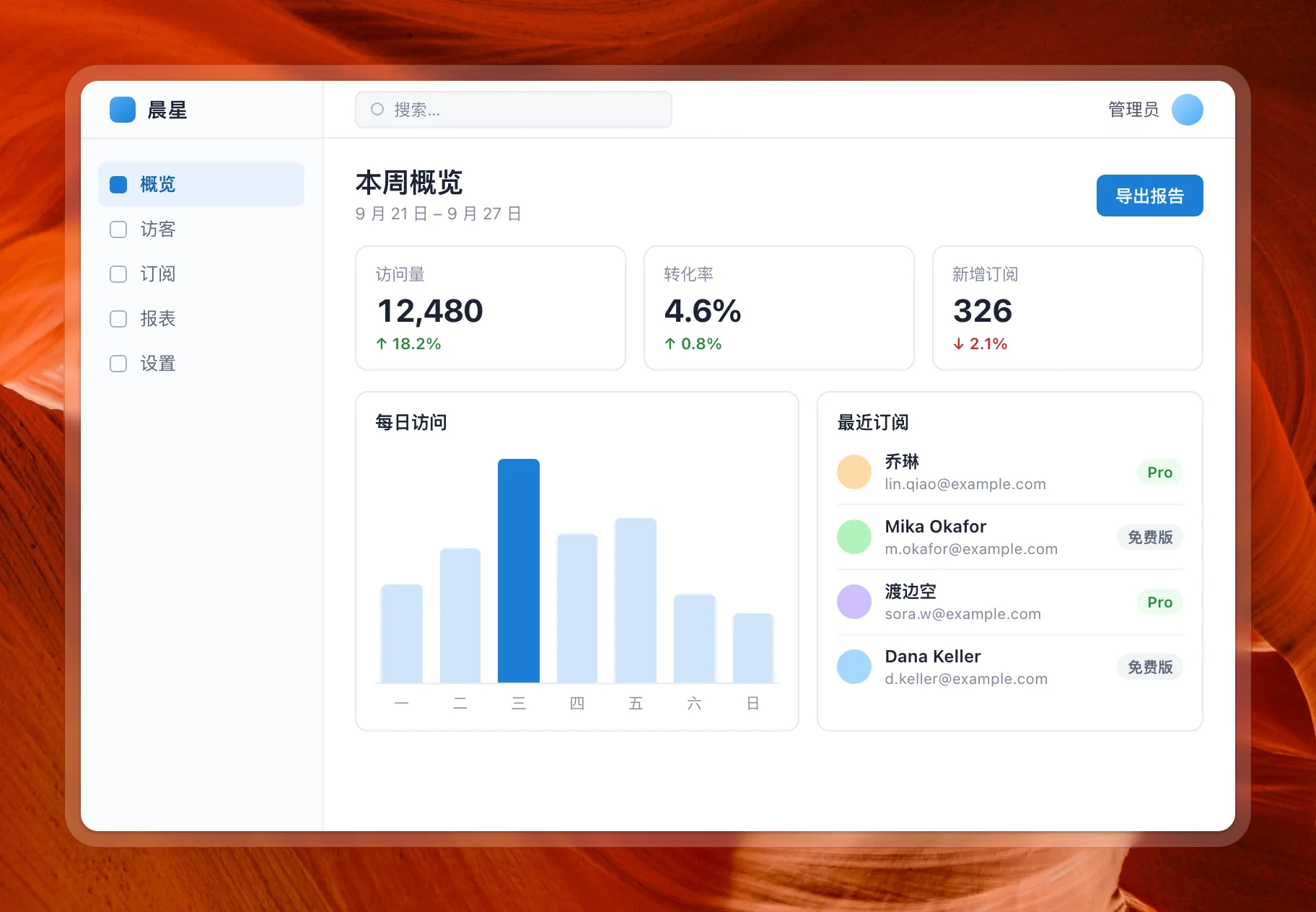Open the 设置 label in sidebar
1316x912 pixels.
(158, 364)
